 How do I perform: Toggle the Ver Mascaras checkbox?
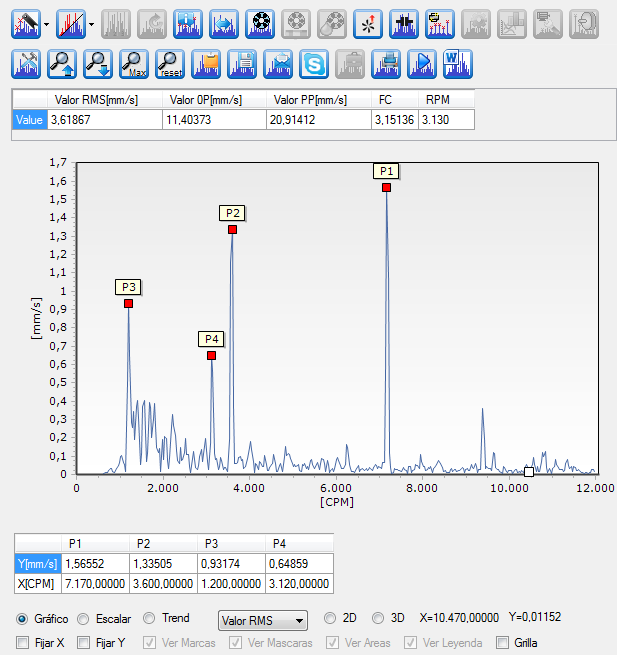[x=236, y=642]
